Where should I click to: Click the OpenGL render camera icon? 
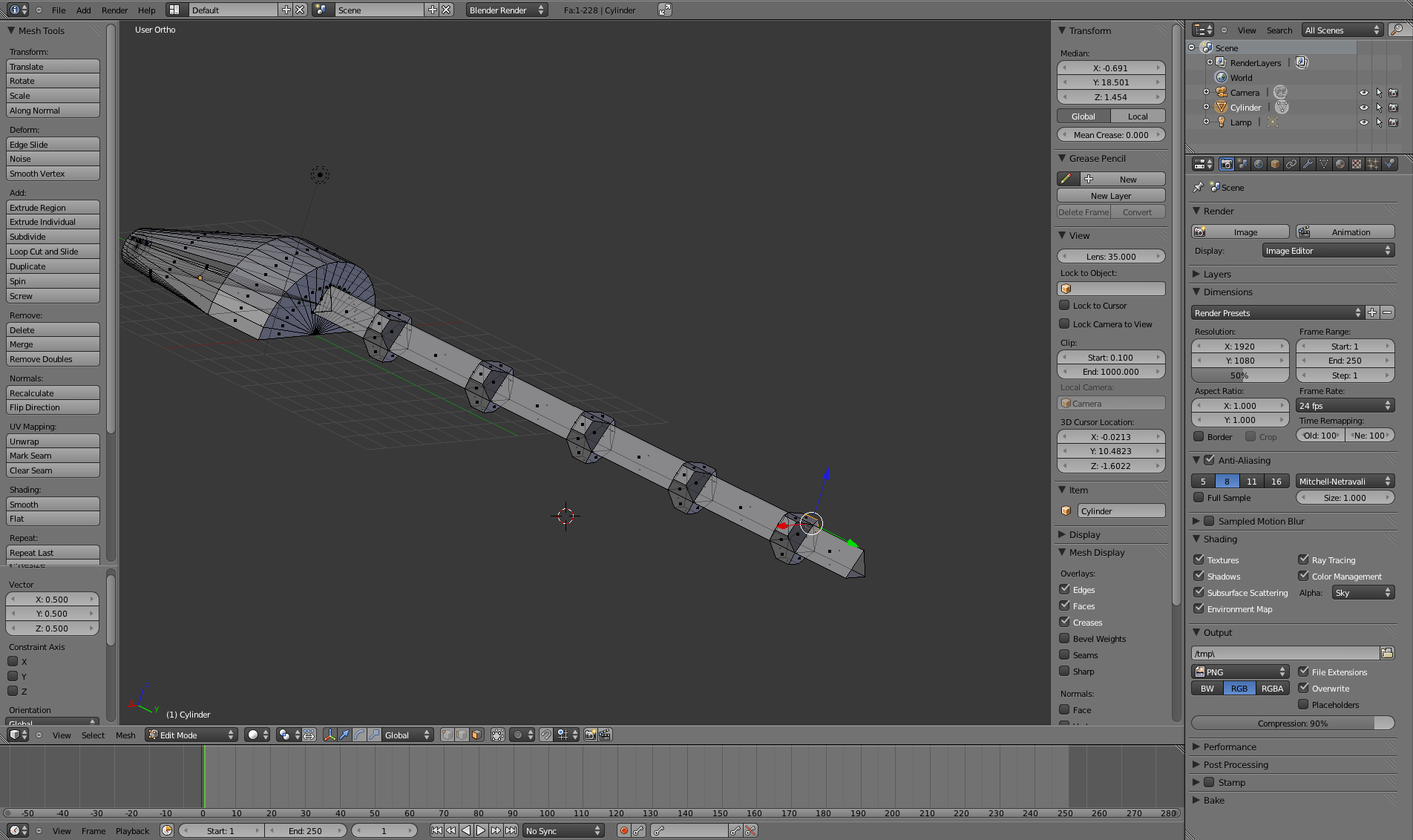point(590,735)
